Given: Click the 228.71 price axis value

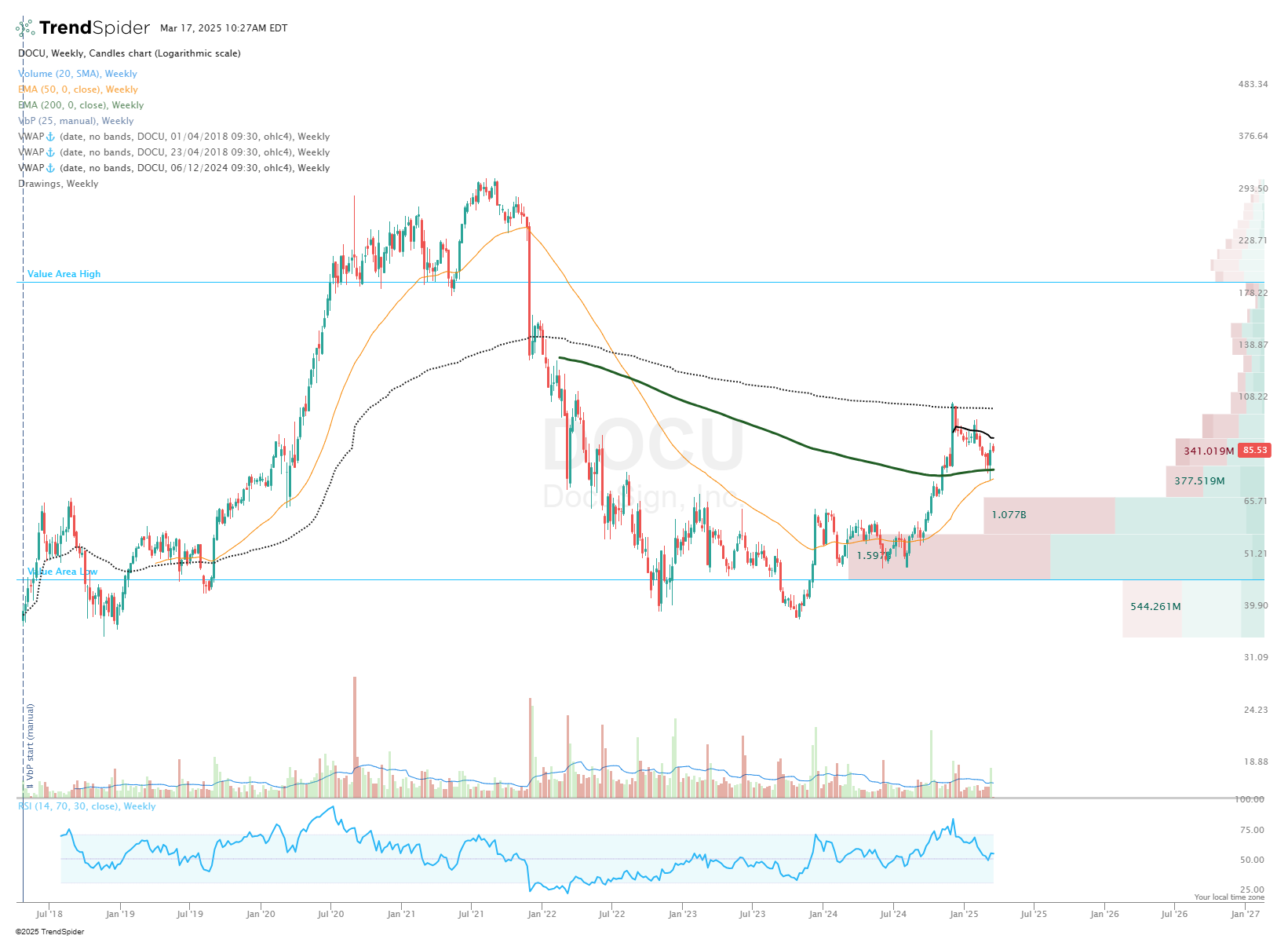Looking at the screenshot, I should coord(1253,240).
